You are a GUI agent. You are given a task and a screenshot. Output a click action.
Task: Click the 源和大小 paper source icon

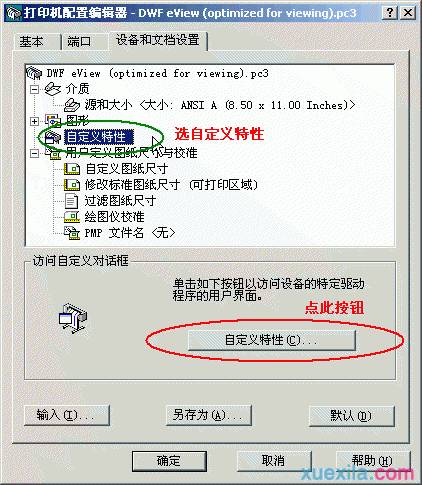72,105
